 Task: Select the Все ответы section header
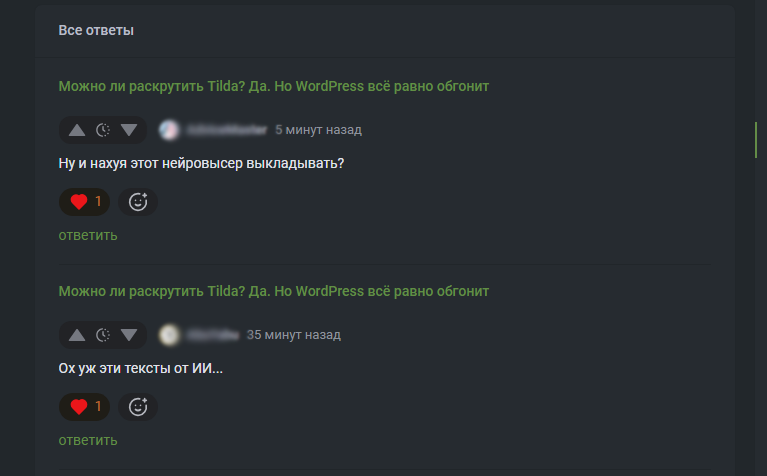tap(96, 30)
